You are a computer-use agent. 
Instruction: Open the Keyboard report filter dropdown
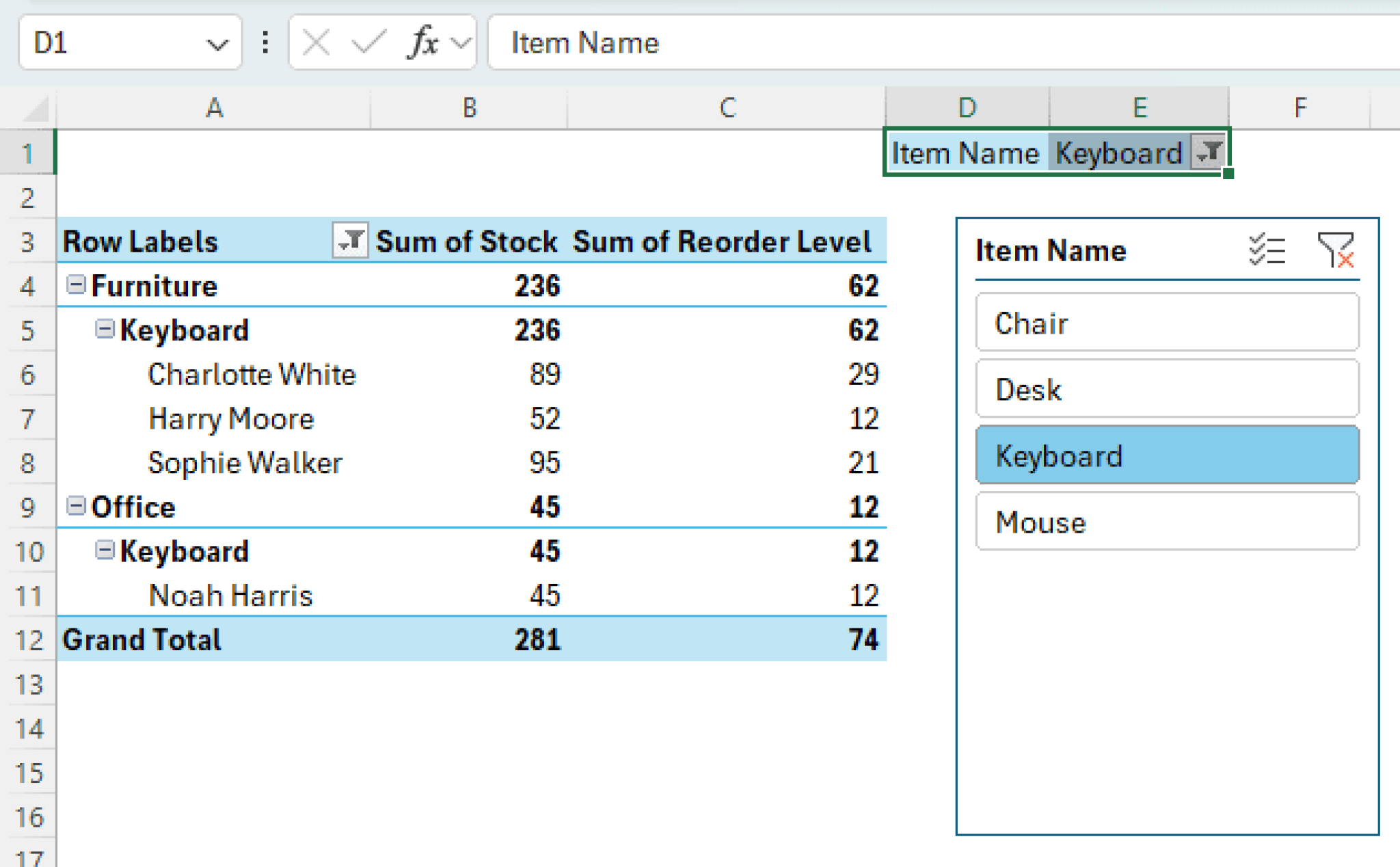pos(1208,152)
